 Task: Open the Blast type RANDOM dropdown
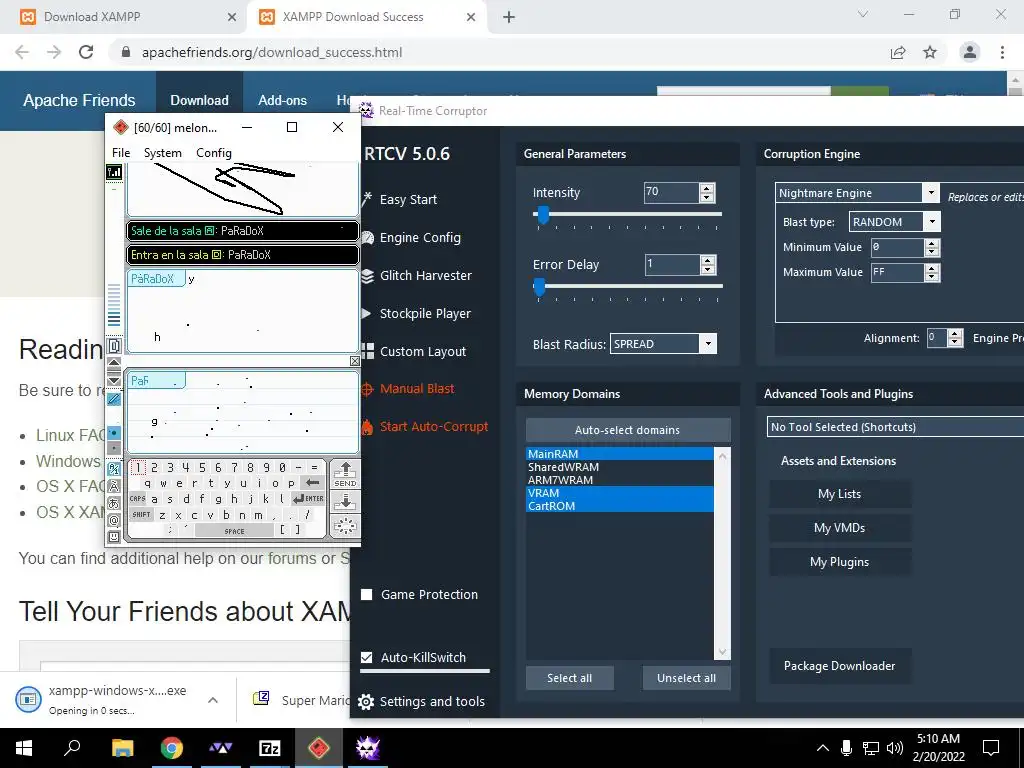point(895,222)
